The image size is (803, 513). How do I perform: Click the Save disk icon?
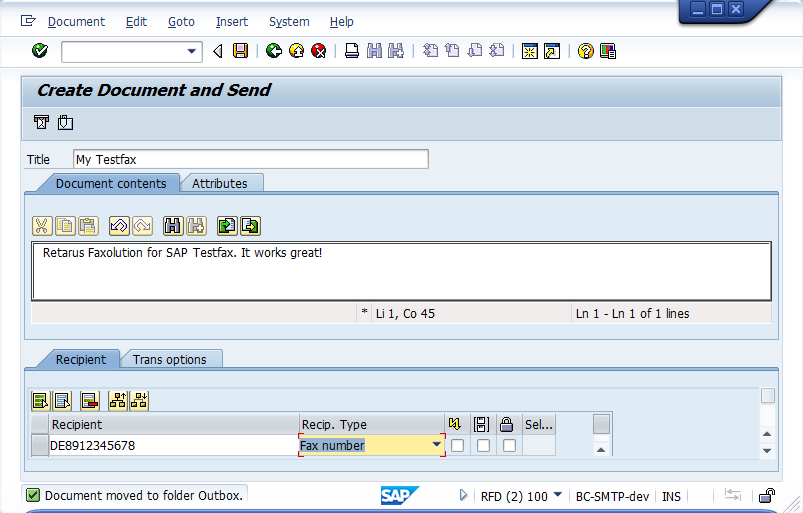pyautogui.click(x=240, y=51)
